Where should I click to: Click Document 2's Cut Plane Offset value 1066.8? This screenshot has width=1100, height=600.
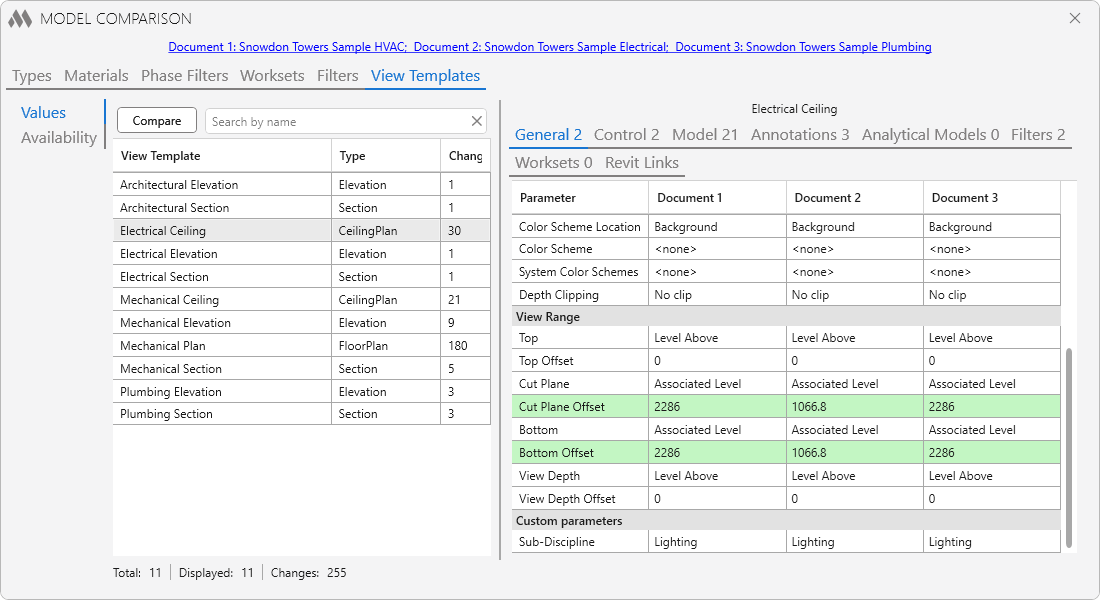point(854,406)
